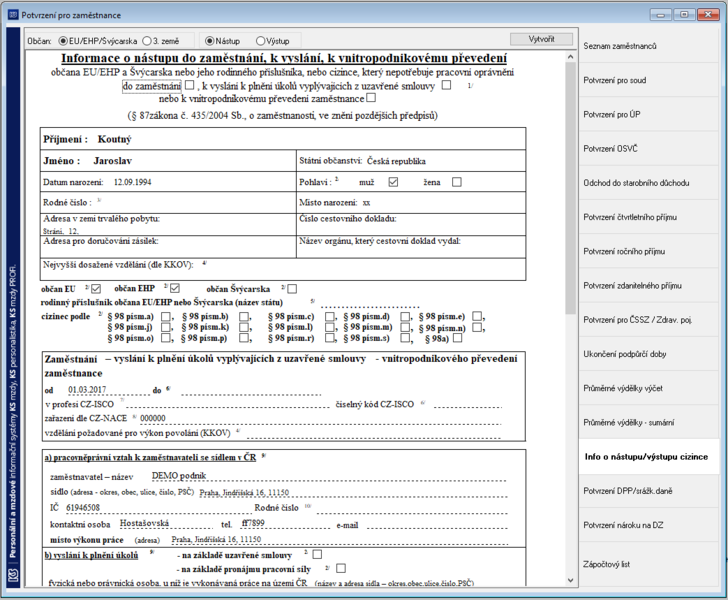Open Potvrzení pro ČSSZ / Zdrav. poj.
The width and height of the screenshot is (728, 600).
click(x=649, y=320)
